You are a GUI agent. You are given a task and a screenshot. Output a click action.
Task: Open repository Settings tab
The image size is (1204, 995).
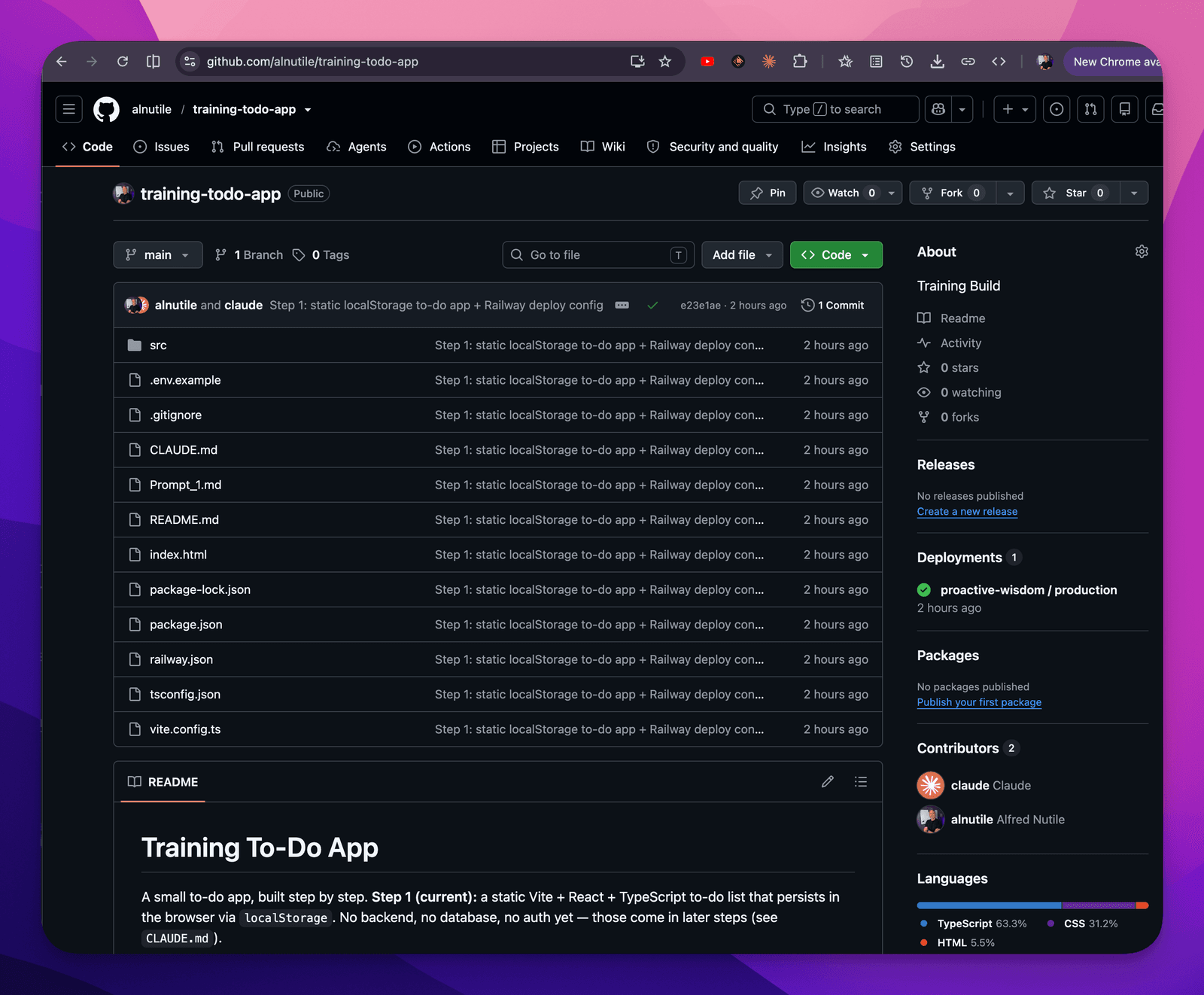click(922, 147)
